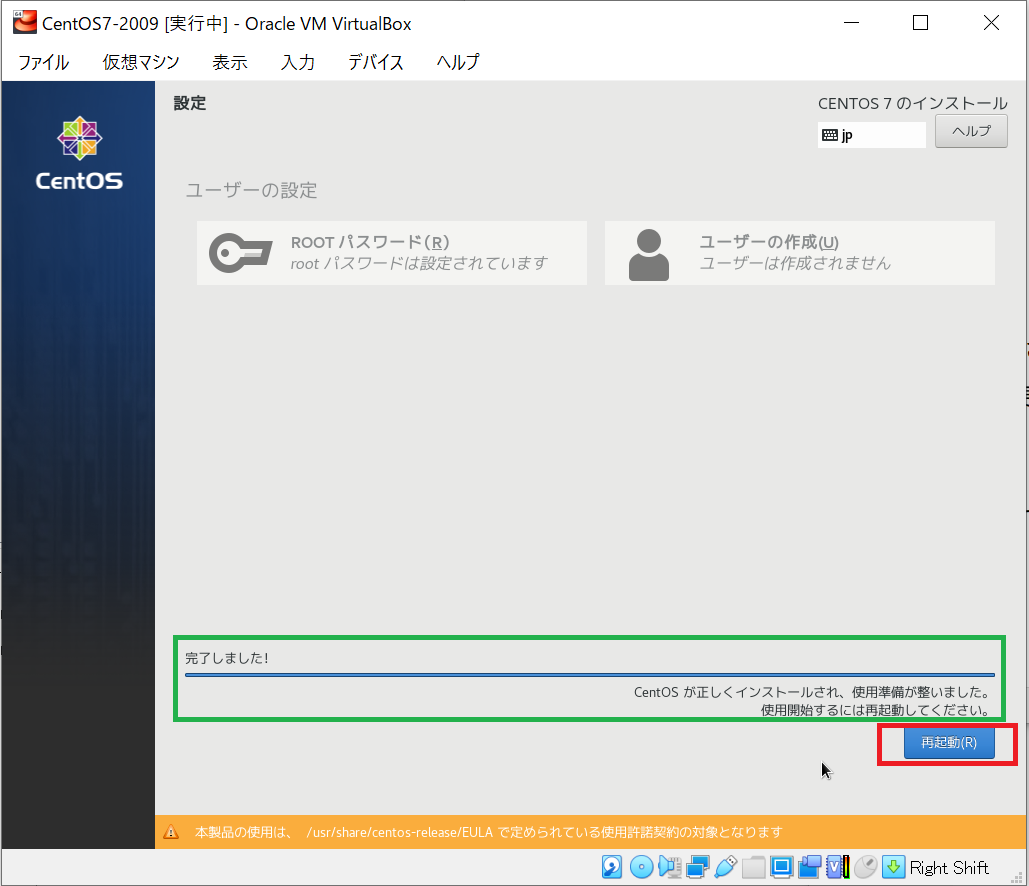Image resolution: width=1029 pixels, height=886 pixels.
Task: Open the 仮想マシン menu
Action: tap(140, 62)
